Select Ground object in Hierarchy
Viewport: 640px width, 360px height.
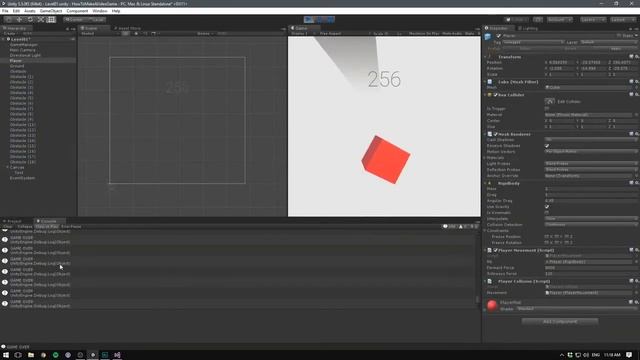(17, 66)
